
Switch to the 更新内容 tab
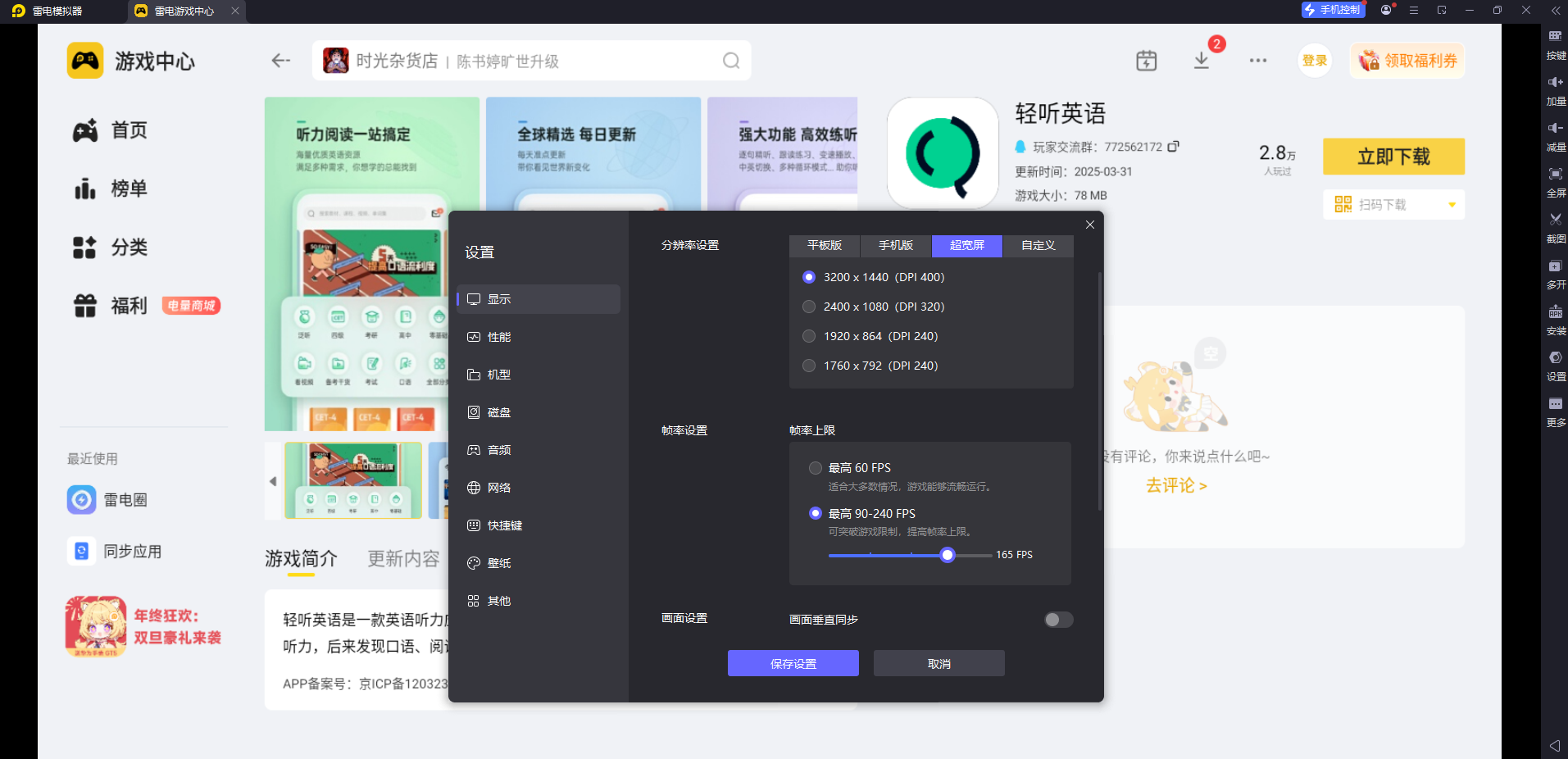403,559
